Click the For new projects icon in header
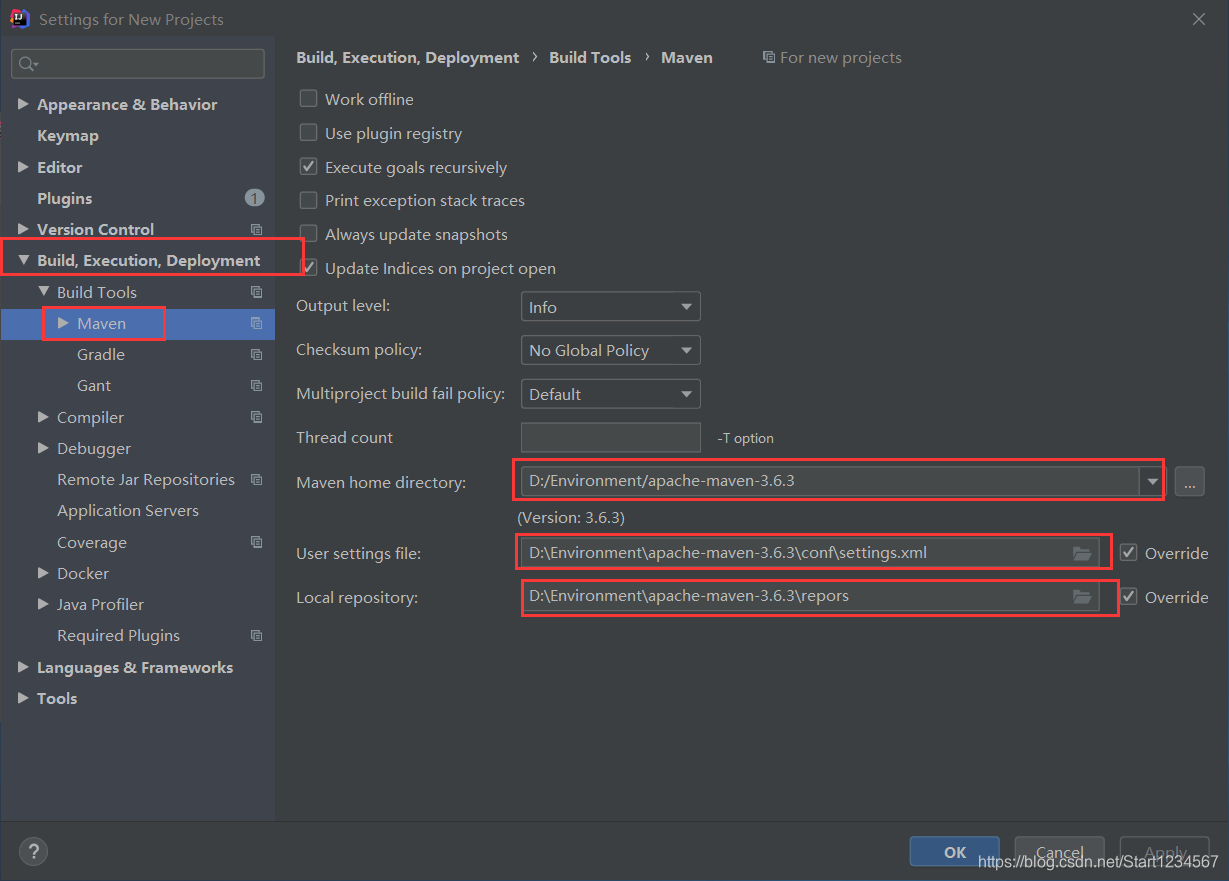 (768, 58)
